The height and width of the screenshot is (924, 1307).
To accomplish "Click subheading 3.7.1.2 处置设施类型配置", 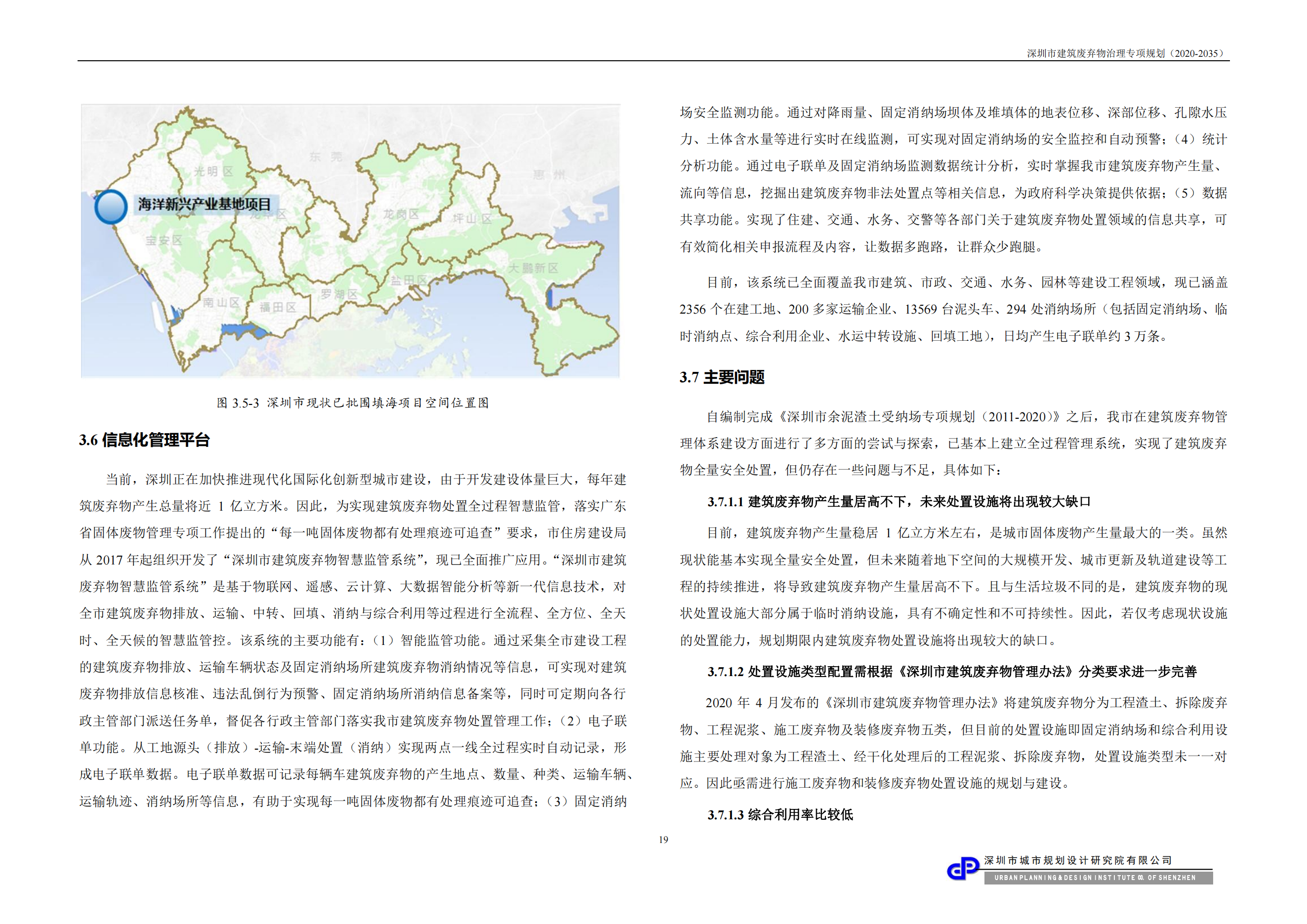I will click(x=952, y=672).
